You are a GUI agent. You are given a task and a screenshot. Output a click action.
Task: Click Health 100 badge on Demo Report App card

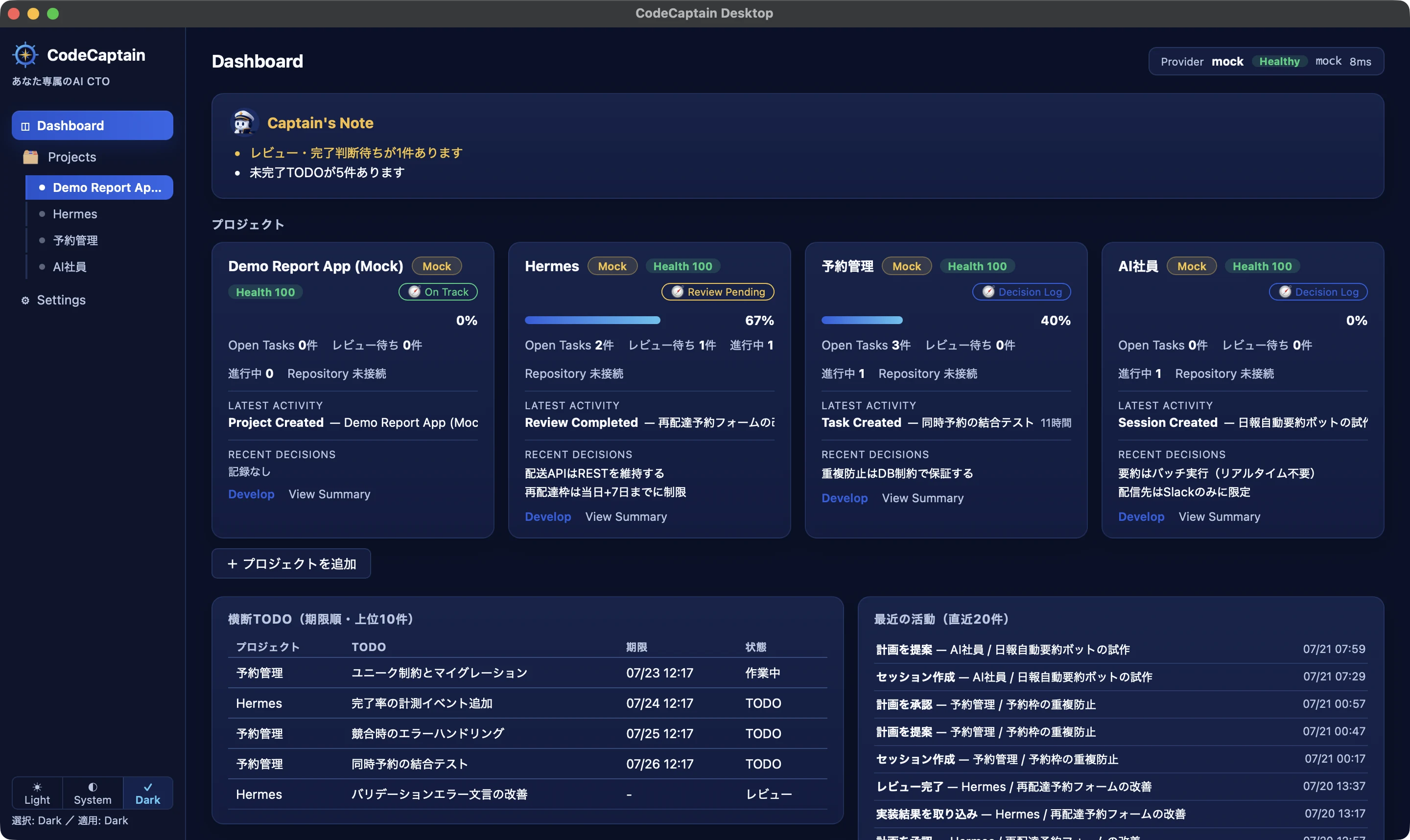(x=265, y=292)
